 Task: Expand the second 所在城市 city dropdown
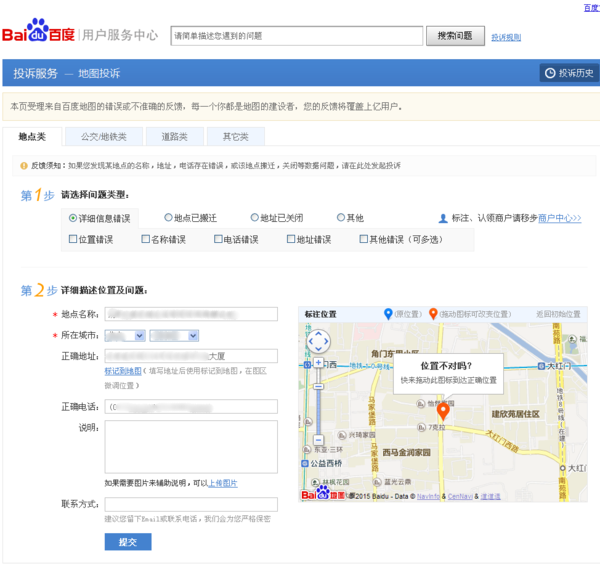[x=173, y=336]
